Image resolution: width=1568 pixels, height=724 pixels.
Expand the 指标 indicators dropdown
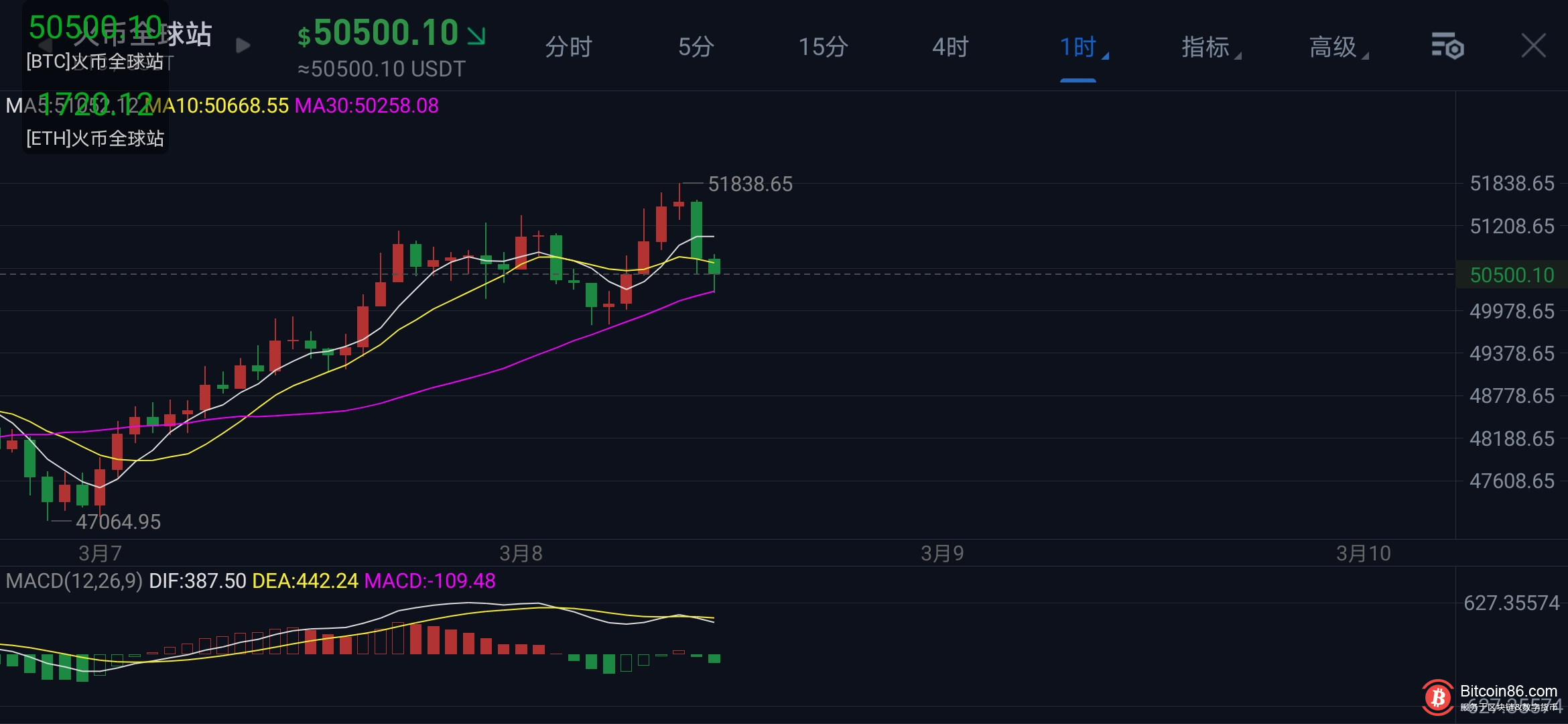[1209, 47]
